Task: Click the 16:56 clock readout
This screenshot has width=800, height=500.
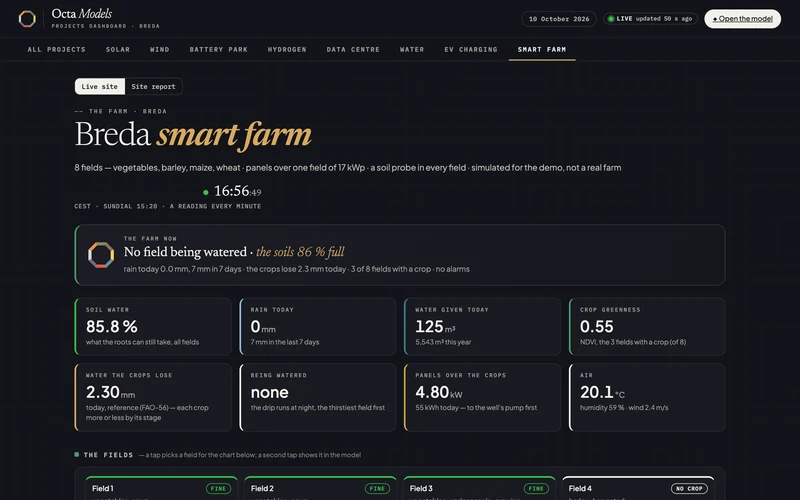Action: [x=238, y=191]
